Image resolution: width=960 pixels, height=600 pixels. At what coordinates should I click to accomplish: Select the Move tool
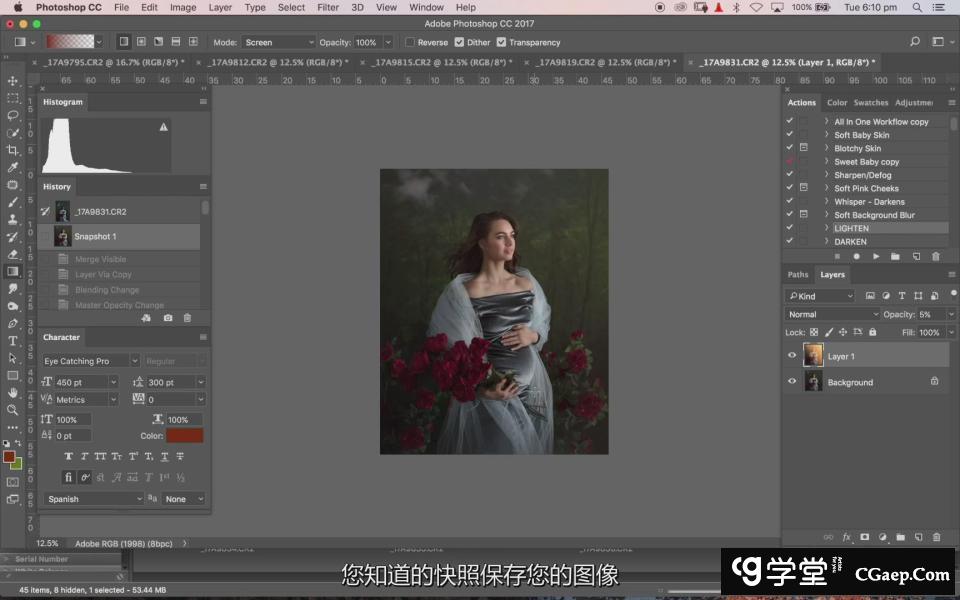tap(13, 81)
